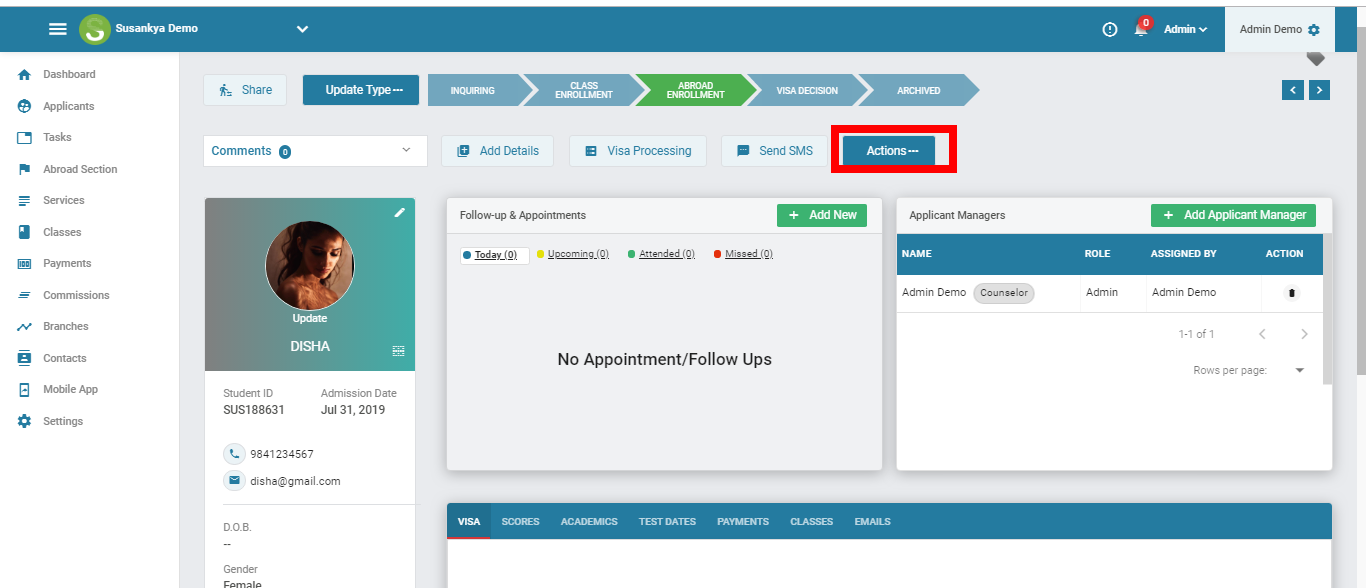Image resolution: width=1366 pixels, height=588 pixels.
Task: Go to next page of applicant managers
Action: 1304,333
